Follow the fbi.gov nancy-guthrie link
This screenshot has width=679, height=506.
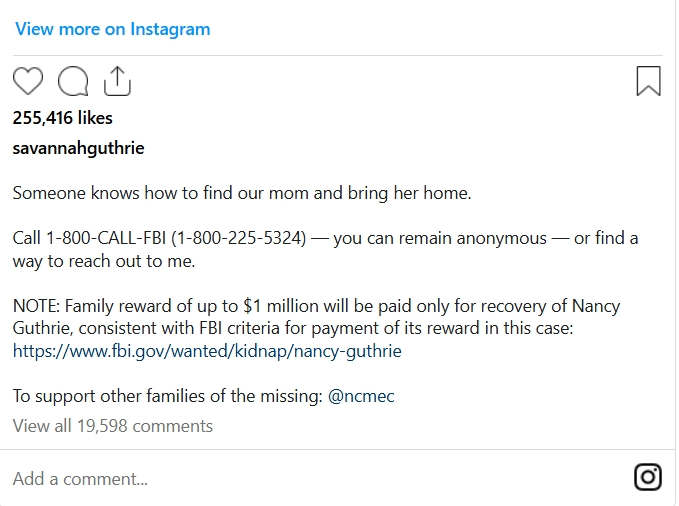207,351
